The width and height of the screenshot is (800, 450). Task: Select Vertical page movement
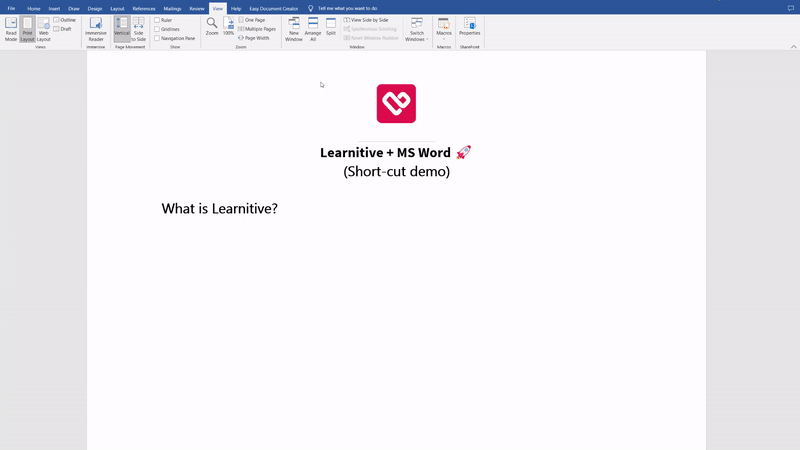coord(122,29)
